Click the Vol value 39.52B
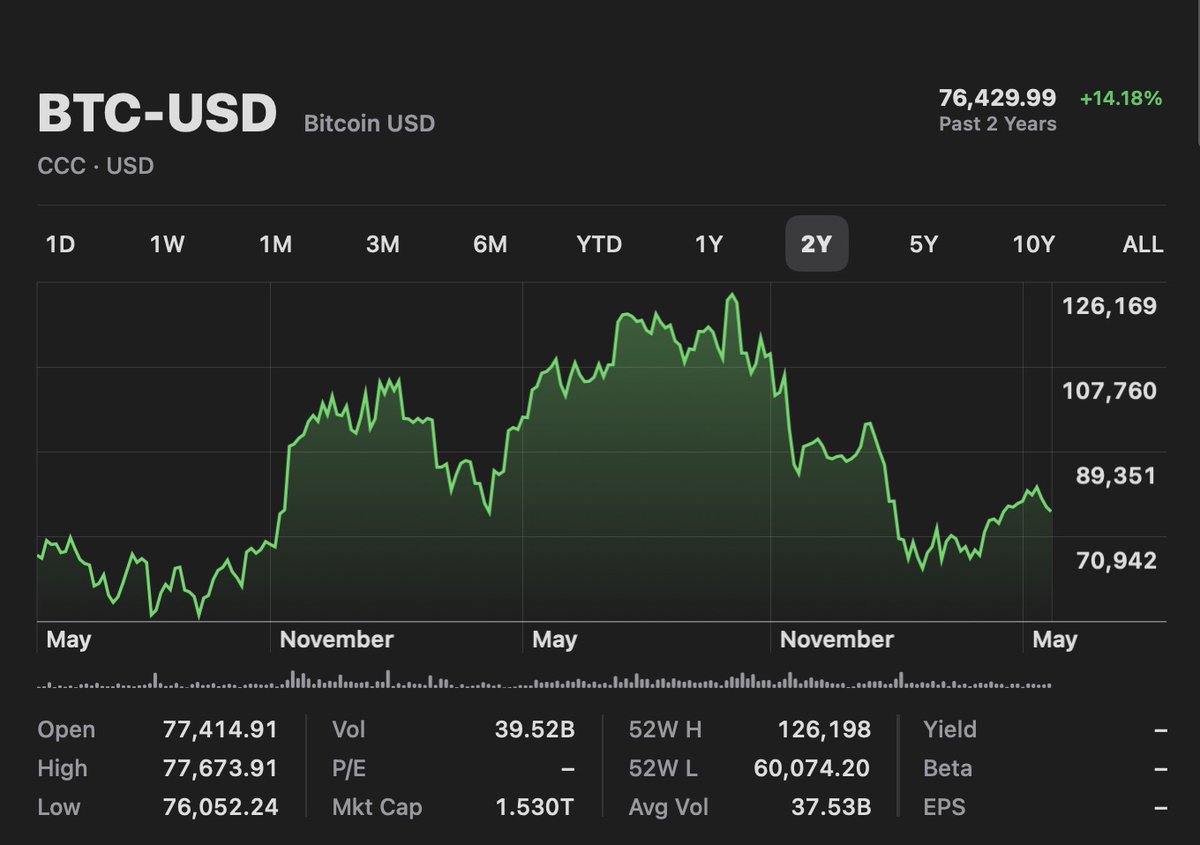Screen dimensions: 1200x845 tap(535, 730)
